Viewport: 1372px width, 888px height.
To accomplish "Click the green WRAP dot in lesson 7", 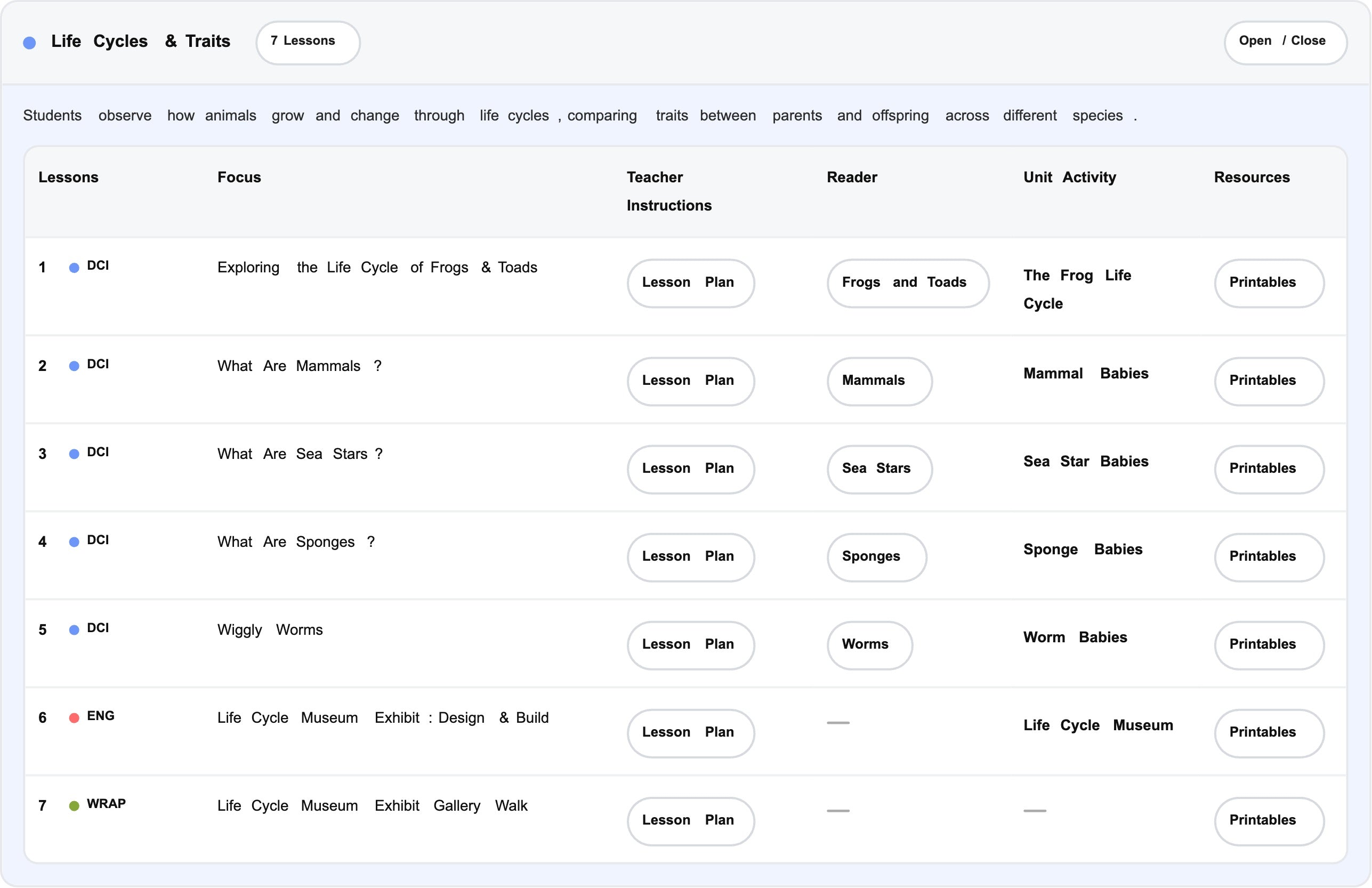I will 74,806.
